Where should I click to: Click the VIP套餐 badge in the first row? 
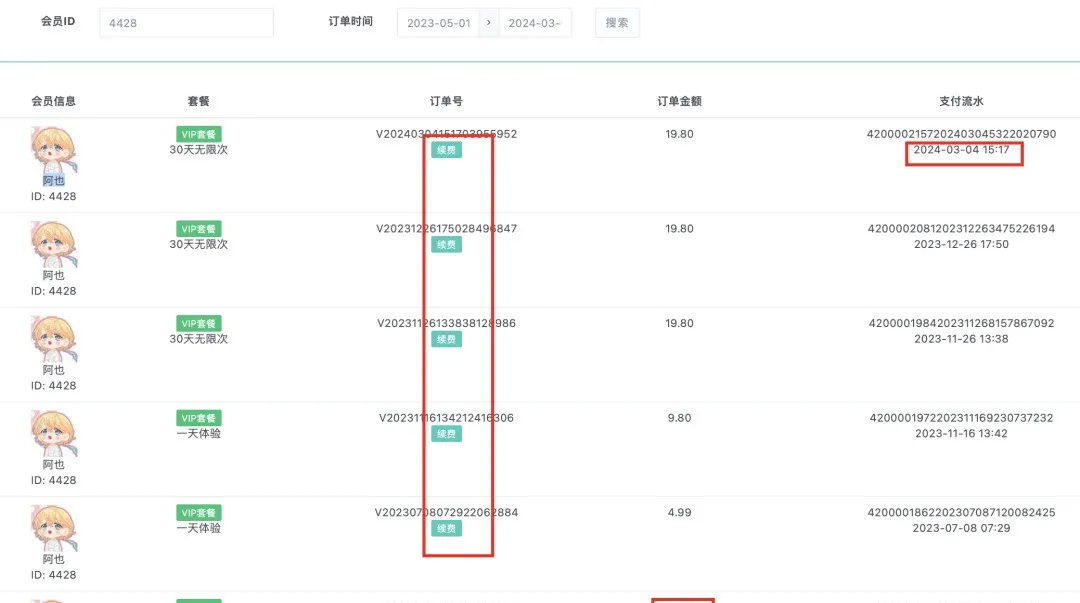click(x=196, y=133)
